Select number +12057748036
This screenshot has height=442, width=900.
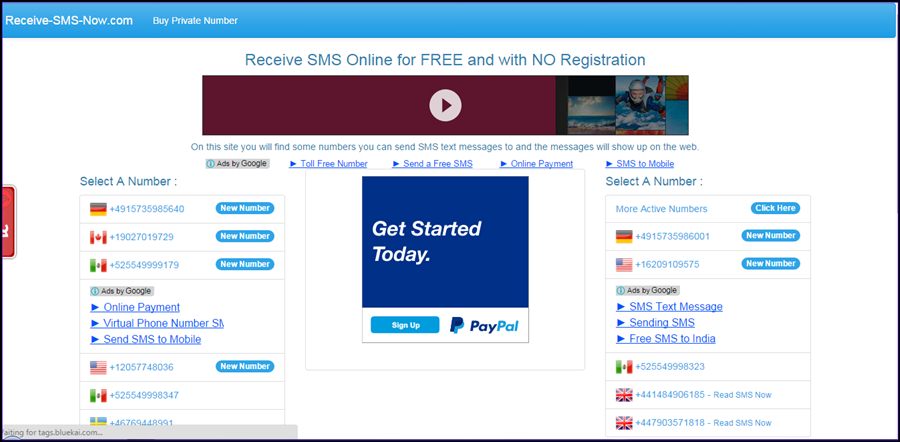point(142,367)
